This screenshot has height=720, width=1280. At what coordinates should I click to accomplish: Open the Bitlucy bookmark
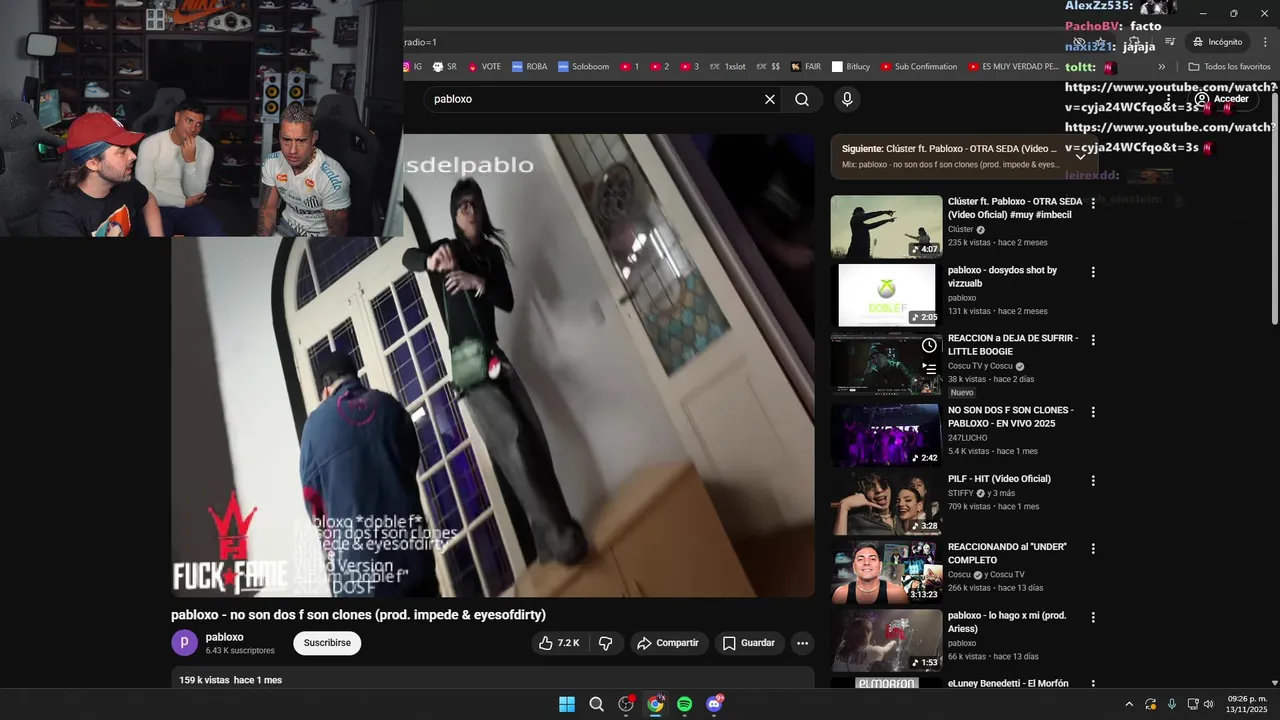pos(851,67)
